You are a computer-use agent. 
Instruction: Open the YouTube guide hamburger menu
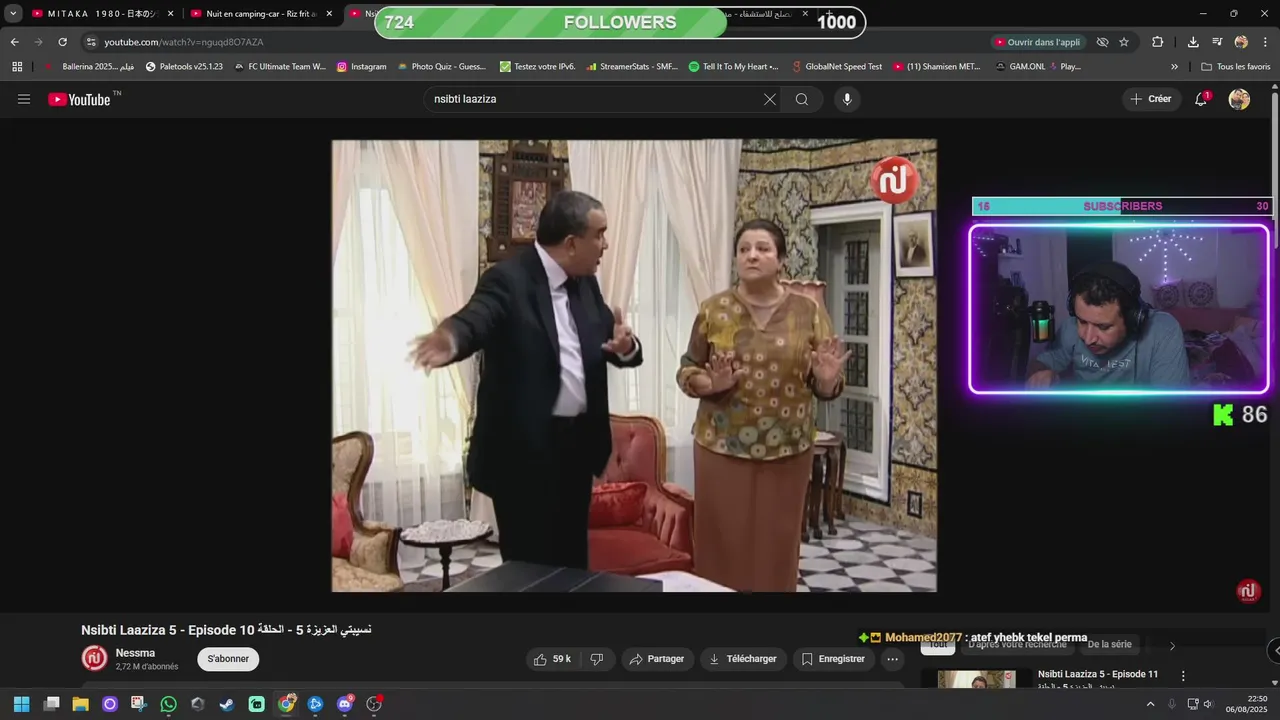click(x=24, y=99)
